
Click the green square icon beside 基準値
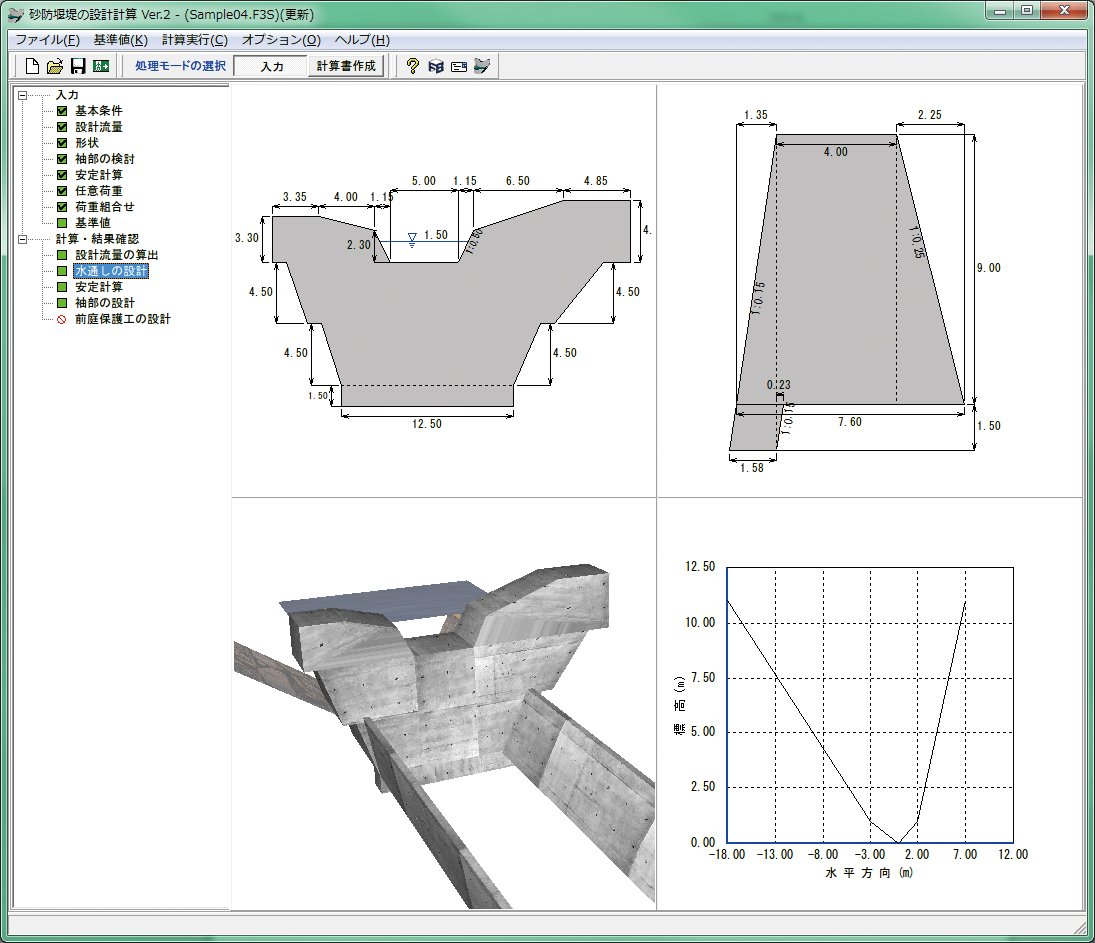tap(62, 223)
